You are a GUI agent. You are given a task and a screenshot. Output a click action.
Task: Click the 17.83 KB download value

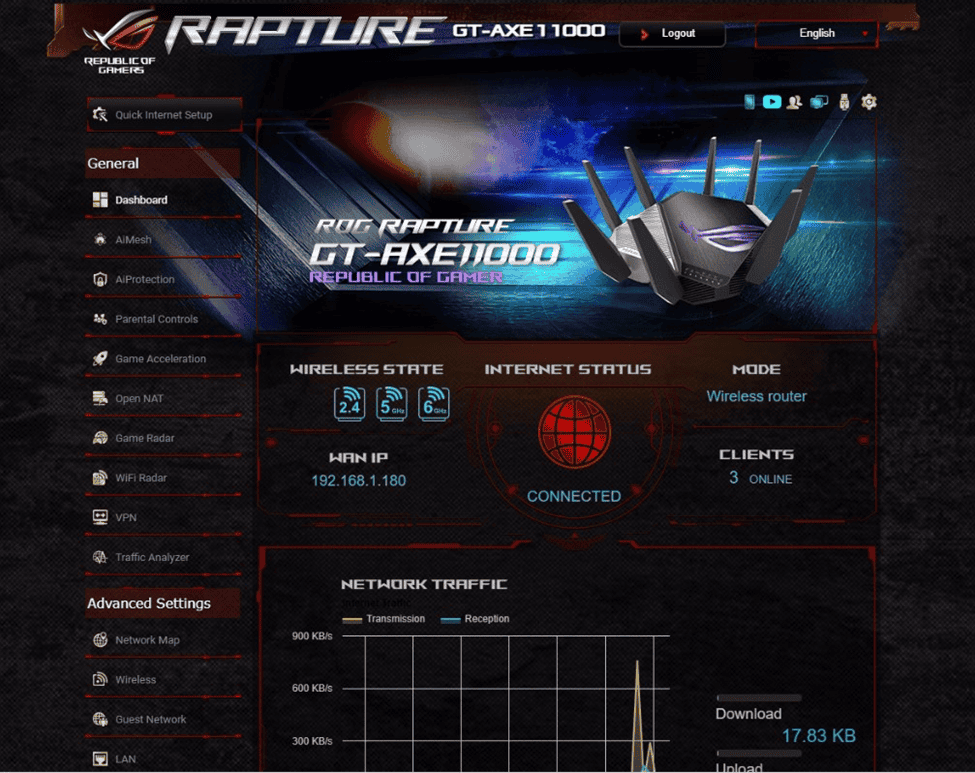click(818, 736)
